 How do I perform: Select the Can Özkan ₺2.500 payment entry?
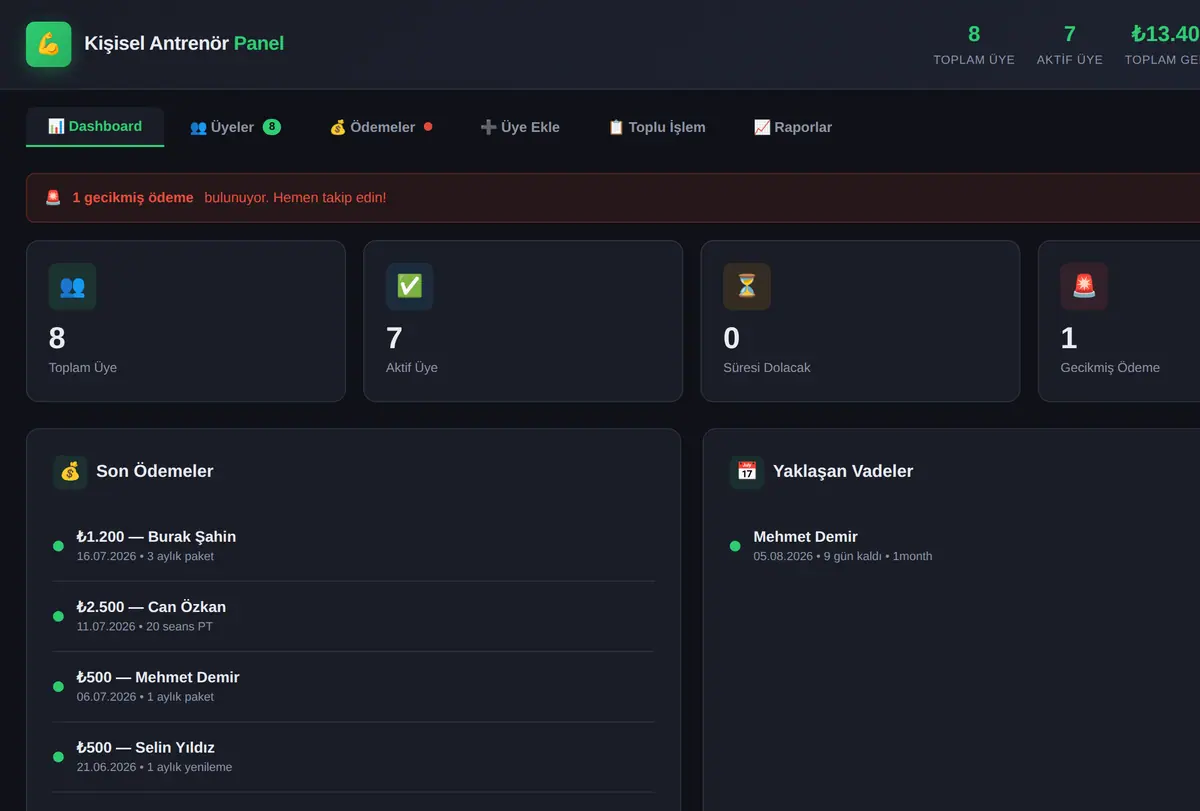coord(353,616)
